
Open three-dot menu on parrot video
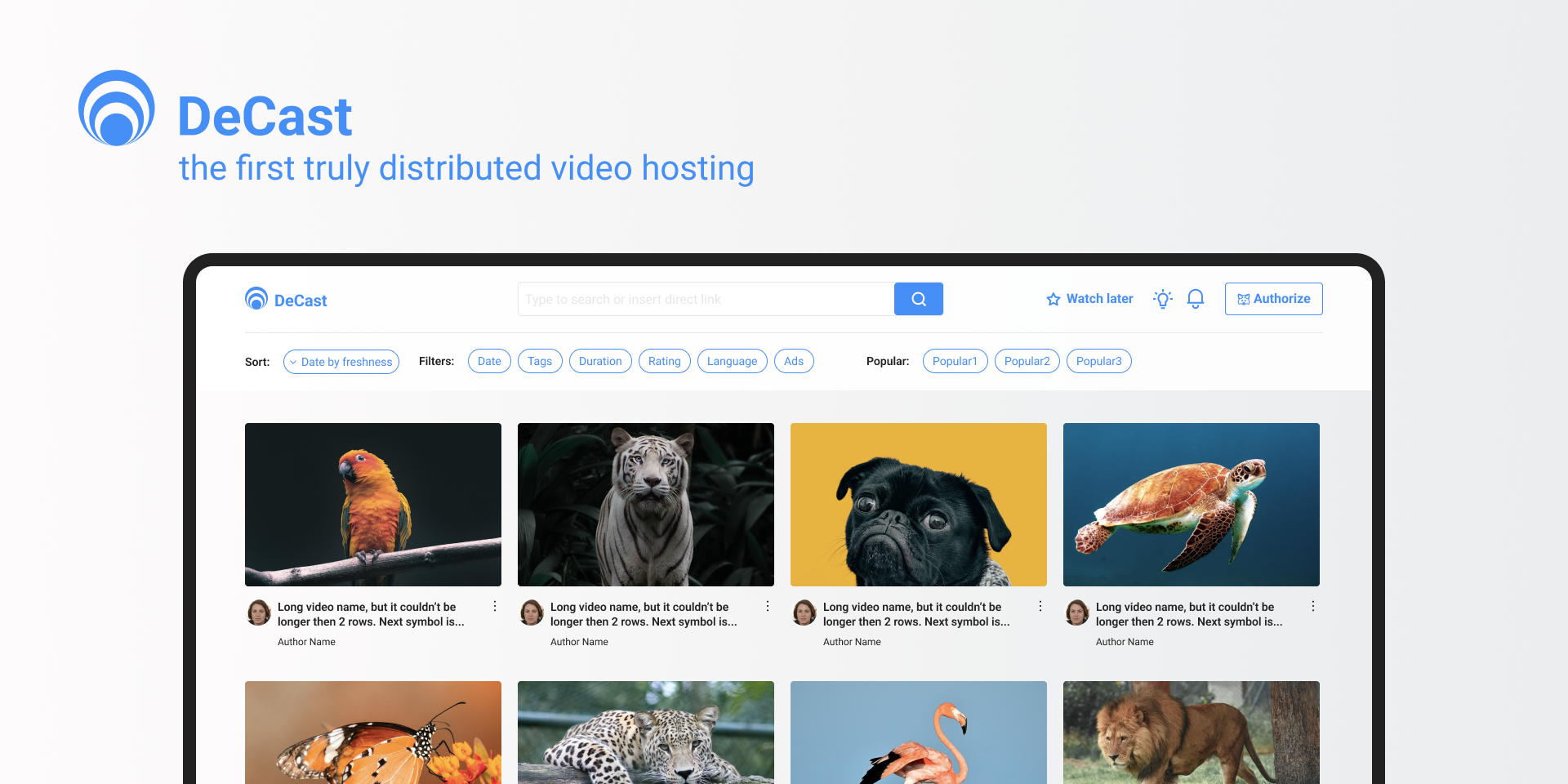(x=495, y=606)
